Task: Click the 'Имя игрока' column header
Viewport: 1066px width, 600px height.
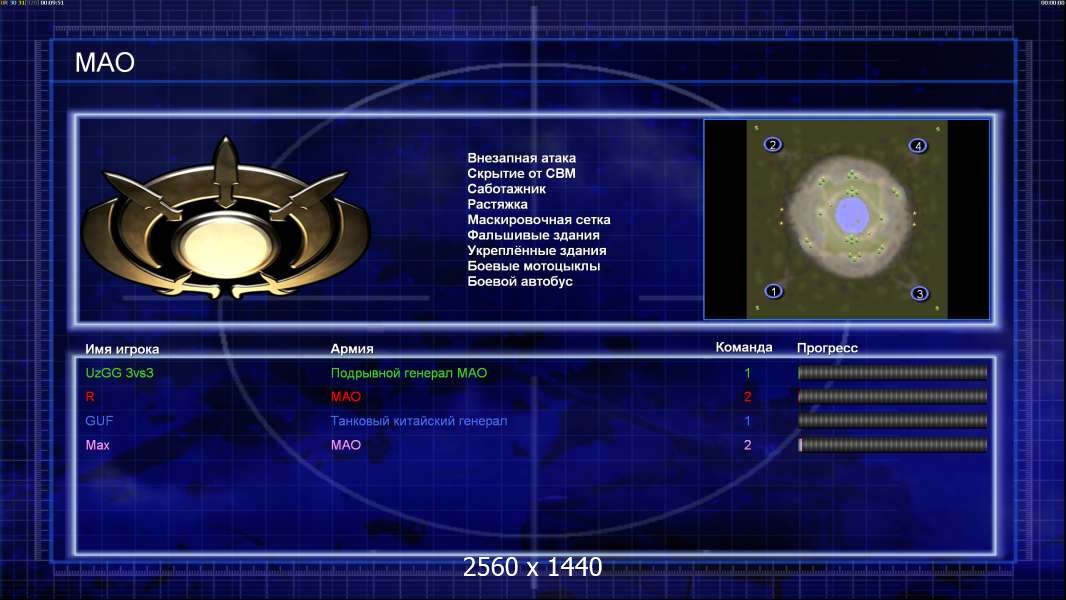Action: pos(122,349)
